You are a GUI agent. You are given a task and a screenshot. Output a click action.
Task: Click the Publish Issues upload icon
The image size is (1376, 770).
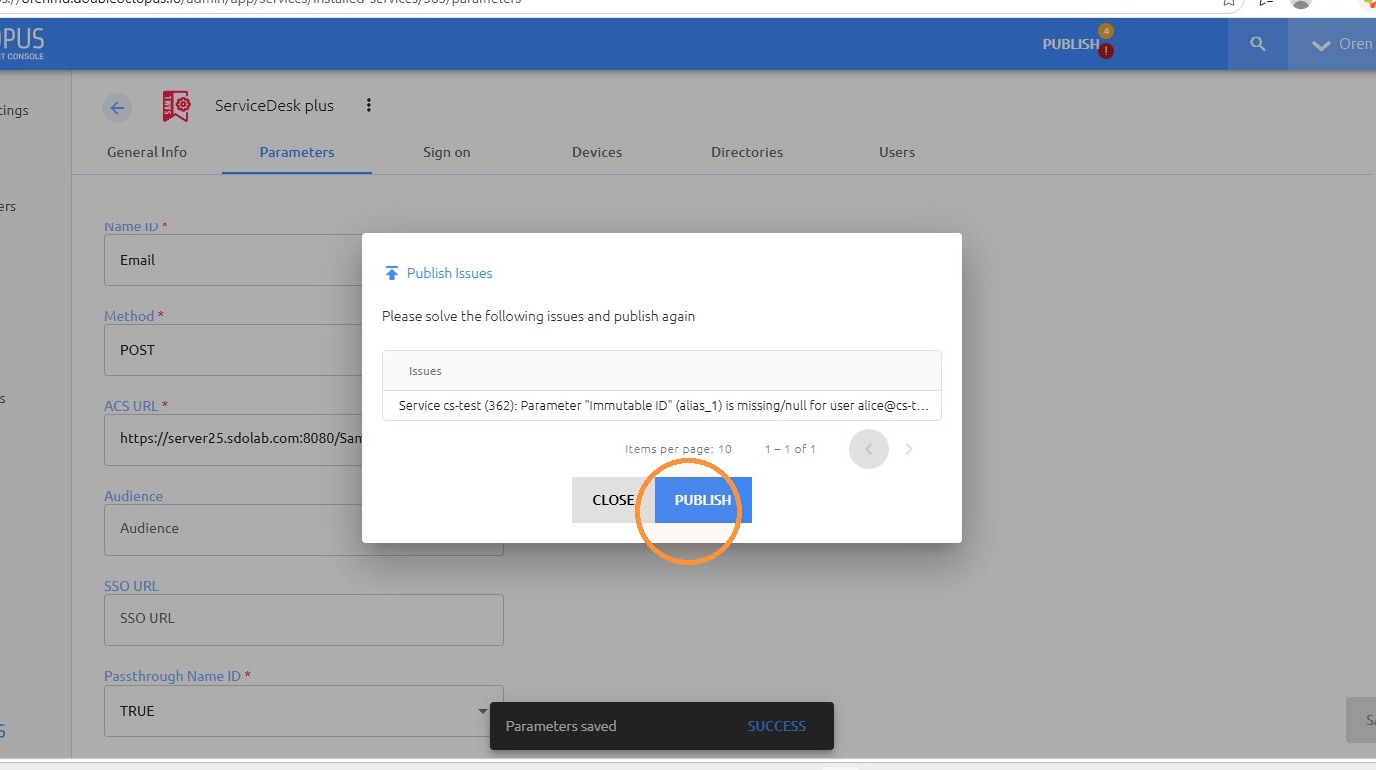click(x=392, y=273)
